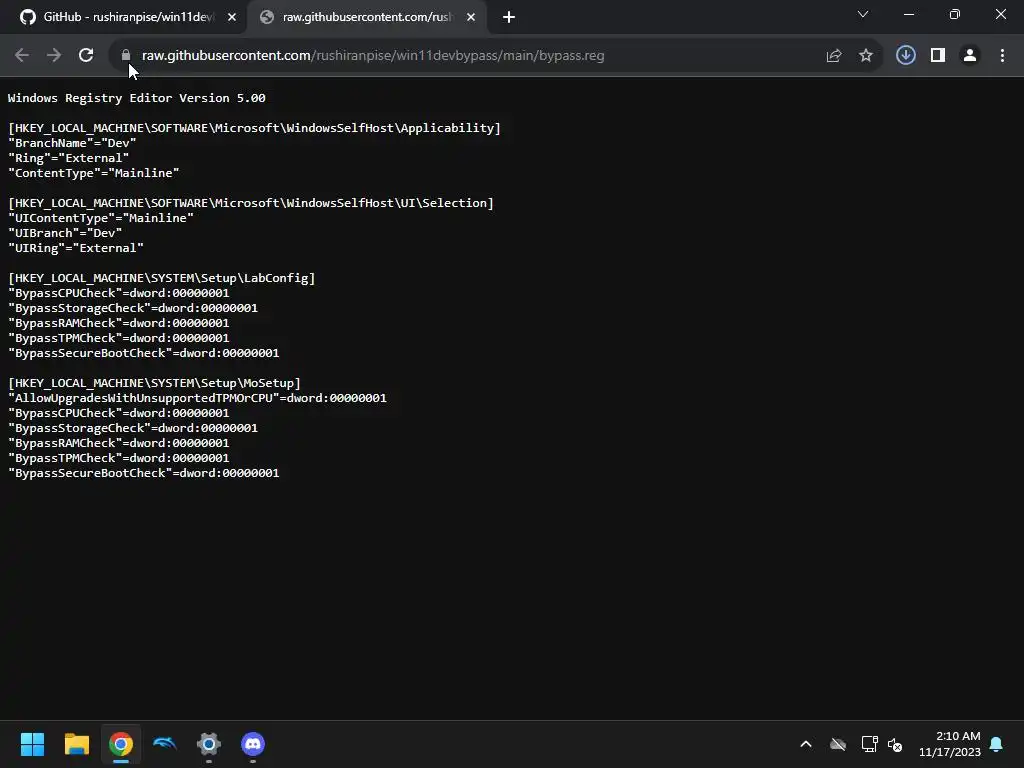Focus the address bar URL field

pos(373,56)
